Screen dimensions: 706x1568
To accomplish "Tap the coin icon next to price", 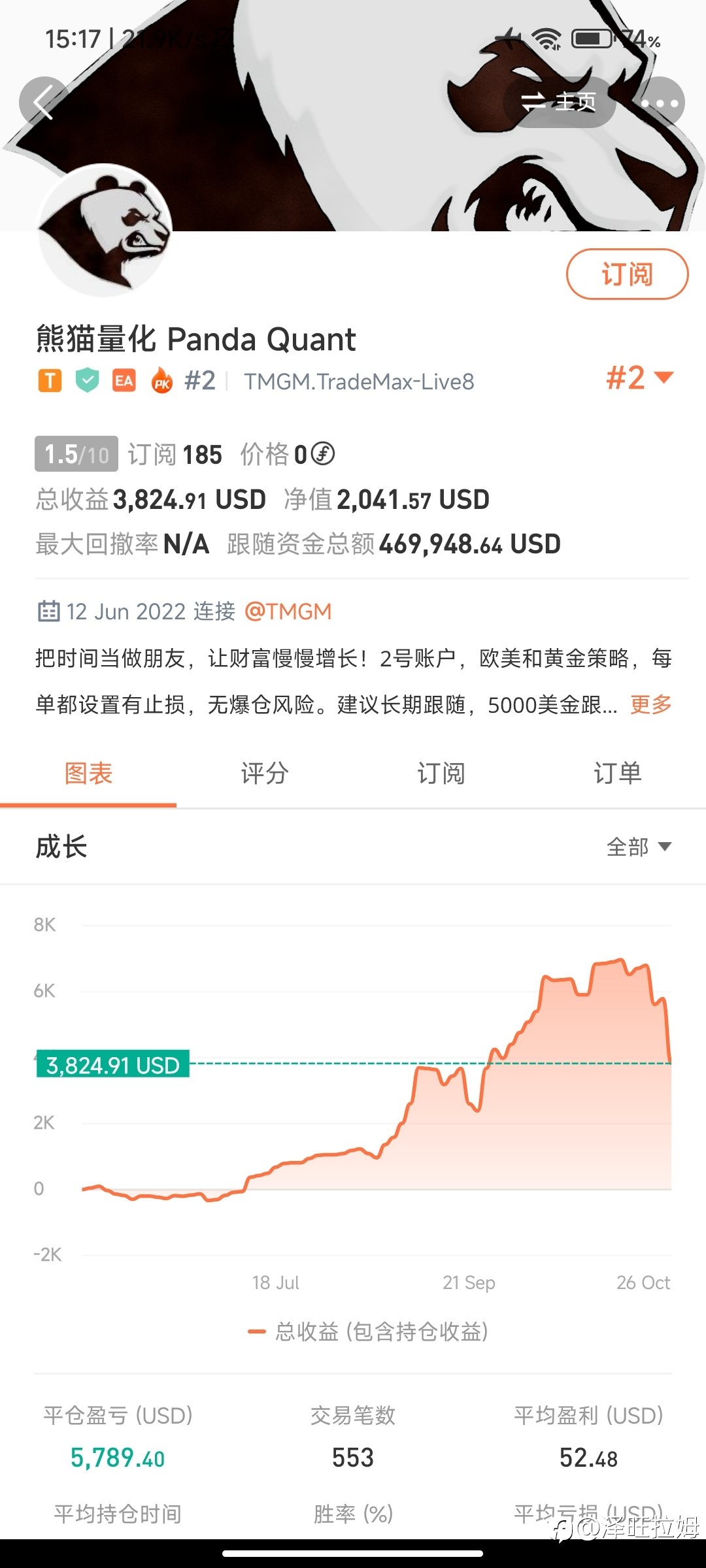I will (322, 453).
